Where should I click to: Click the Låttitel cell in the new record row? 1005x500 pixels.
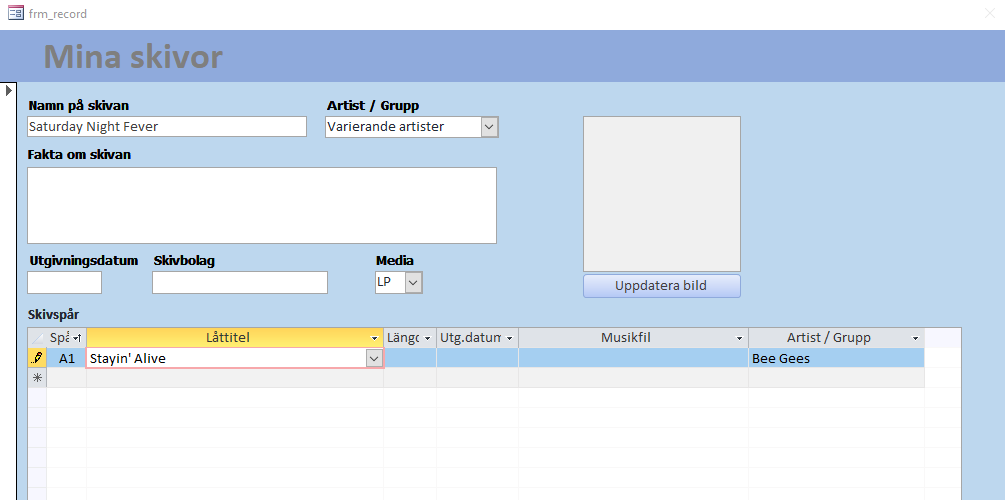point(235,378)
